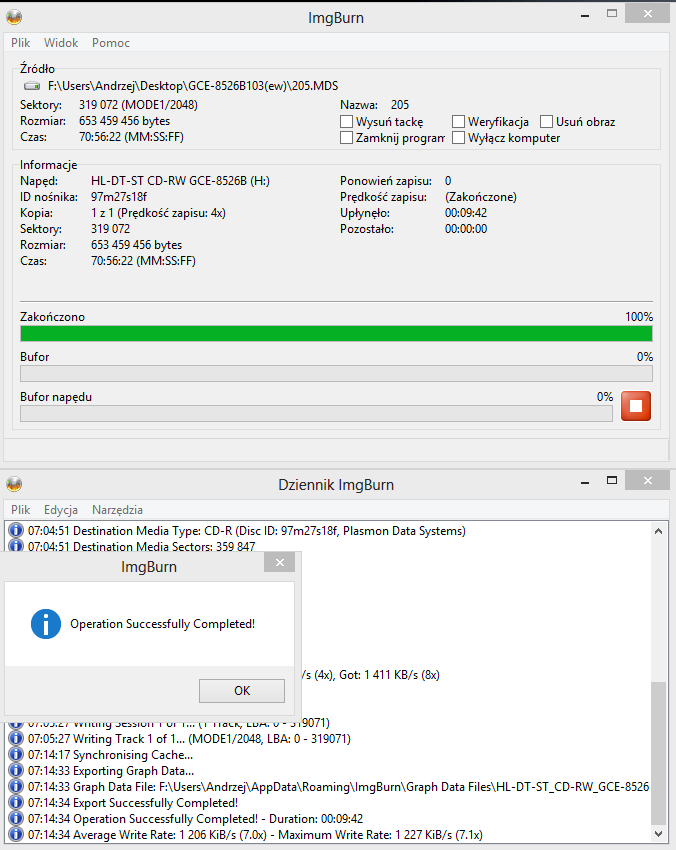
Task: Open the Plik menu in ImgBurn window
Action: click(21, 43)
